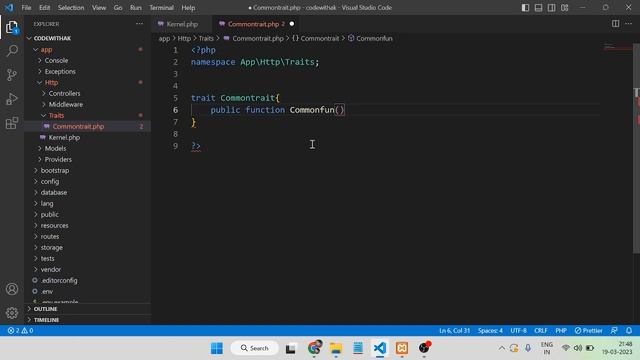Viewport: 640px width, 360px height.
Task: Open the Task View taskbar icon
Action: pyautogui.click(x=291, y=348)
